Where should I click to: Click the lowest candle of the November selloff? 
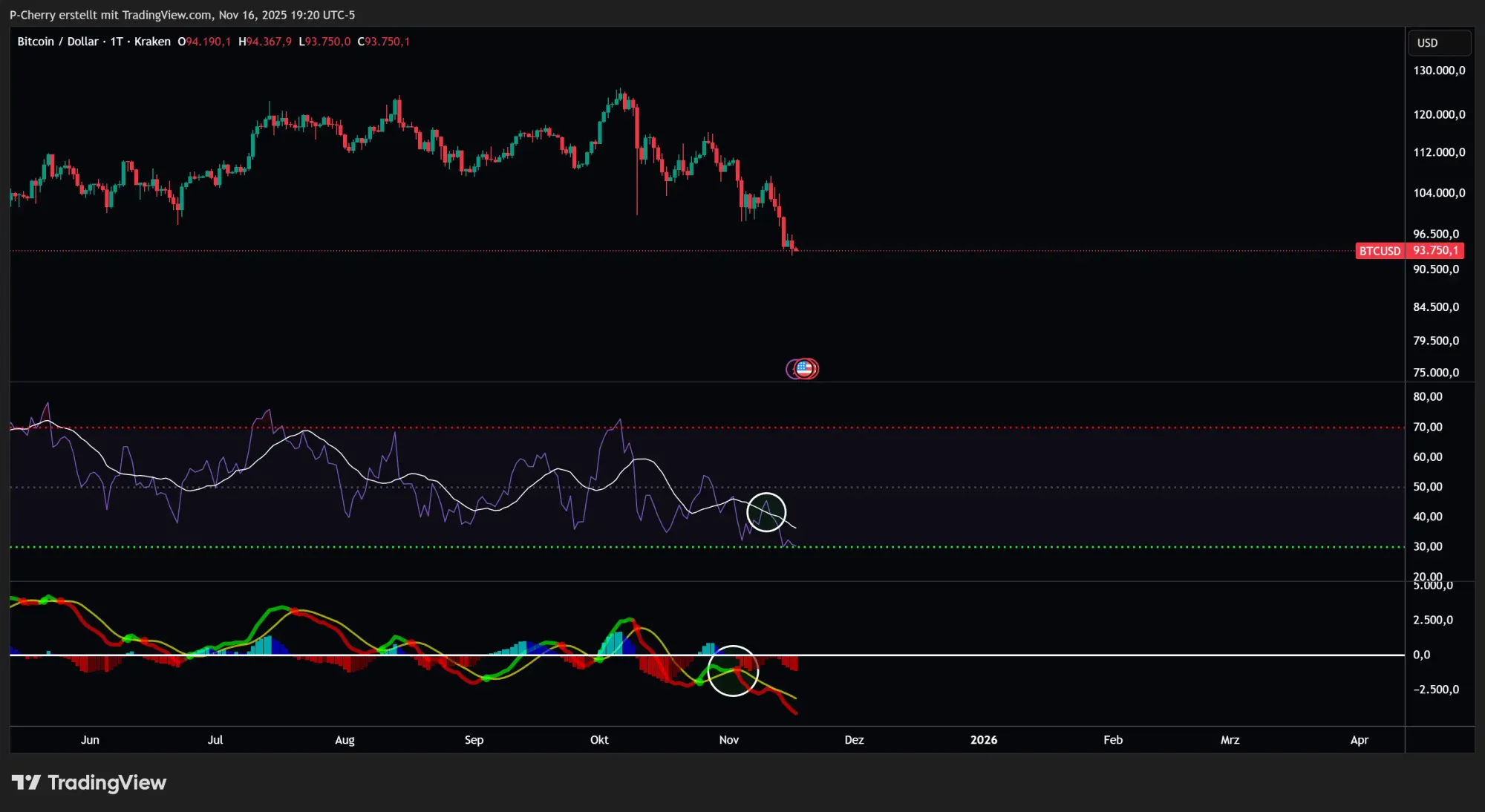click(x=793, y=245)
